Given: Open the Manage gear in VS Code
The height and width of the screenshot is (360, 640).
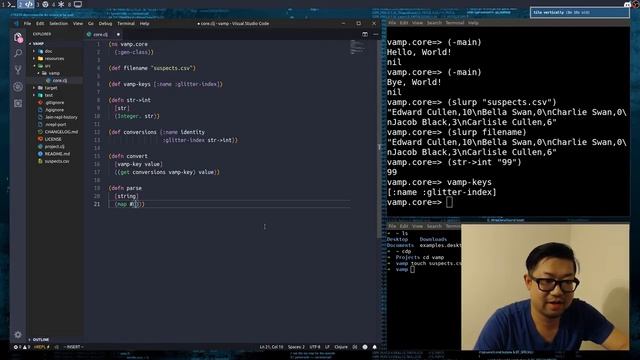Looking at the screenshot, I should tap(18, 335).
